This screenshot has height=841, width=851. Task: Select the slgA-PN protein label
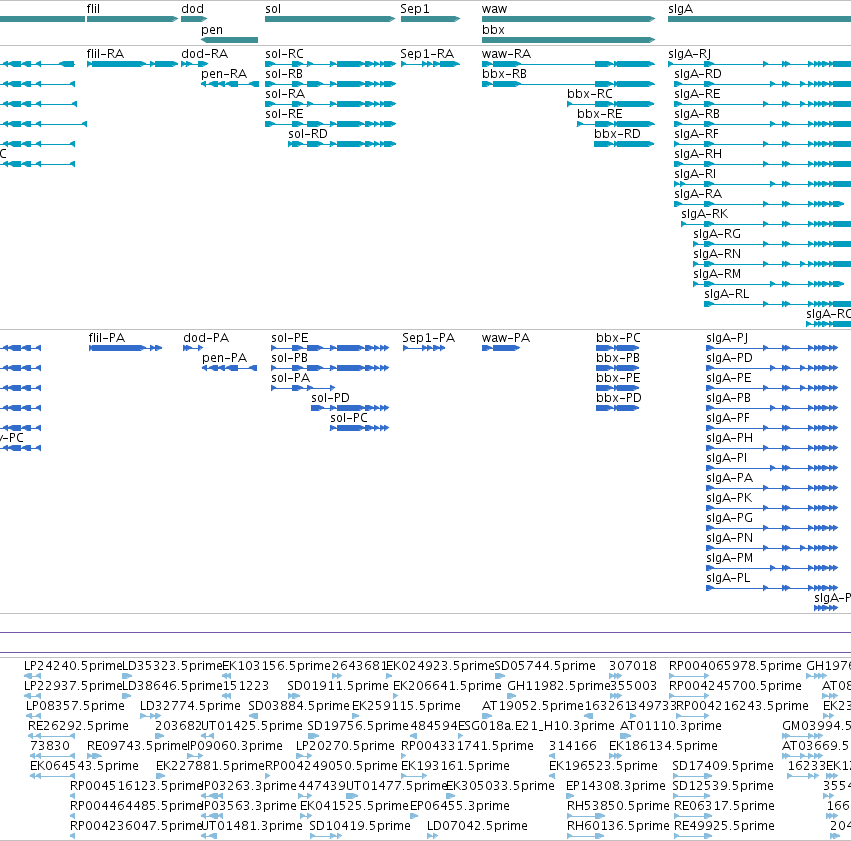click(x=729, y=538)
